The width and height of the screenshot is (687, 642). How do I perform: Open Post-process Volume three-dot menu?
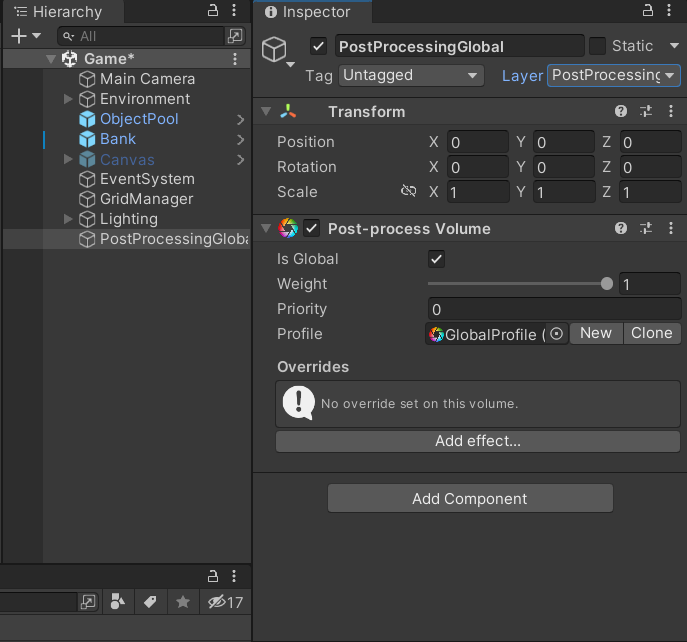(x=671, y=228)
